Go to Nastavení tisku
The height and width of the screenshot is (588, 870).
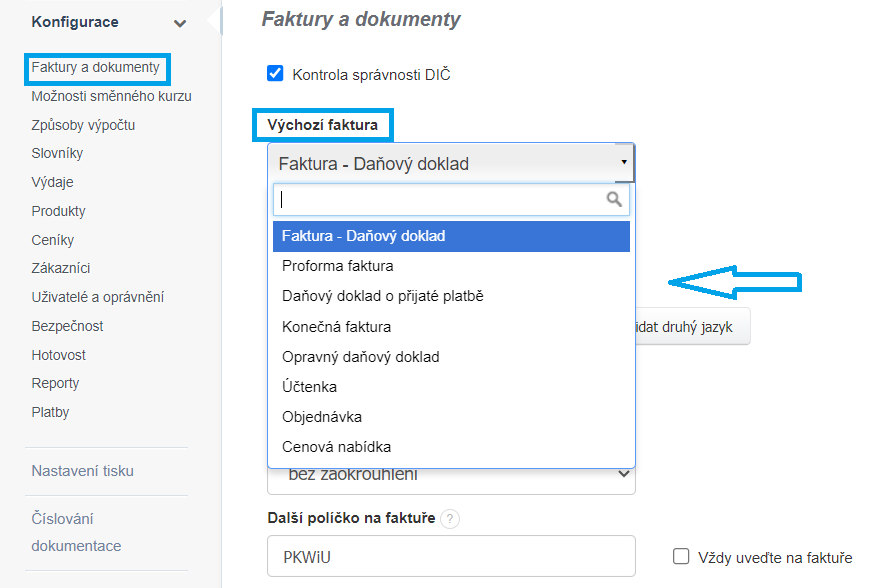pos(82,471)
